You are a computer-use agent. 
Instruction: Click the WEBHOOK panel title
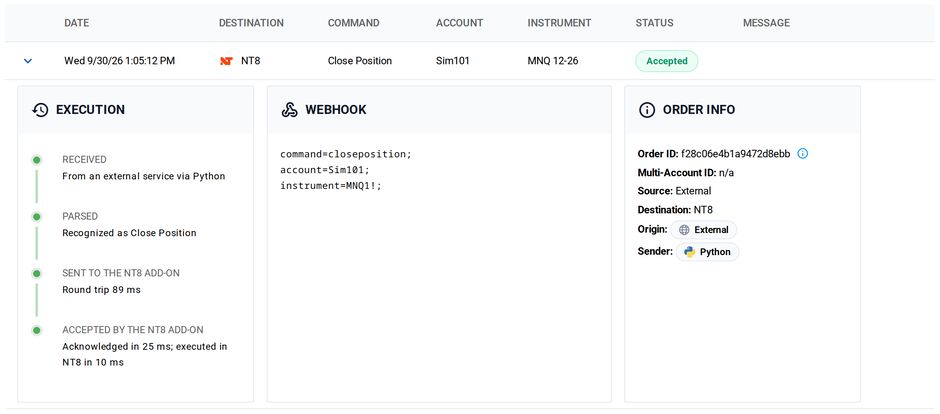(336, 110)
